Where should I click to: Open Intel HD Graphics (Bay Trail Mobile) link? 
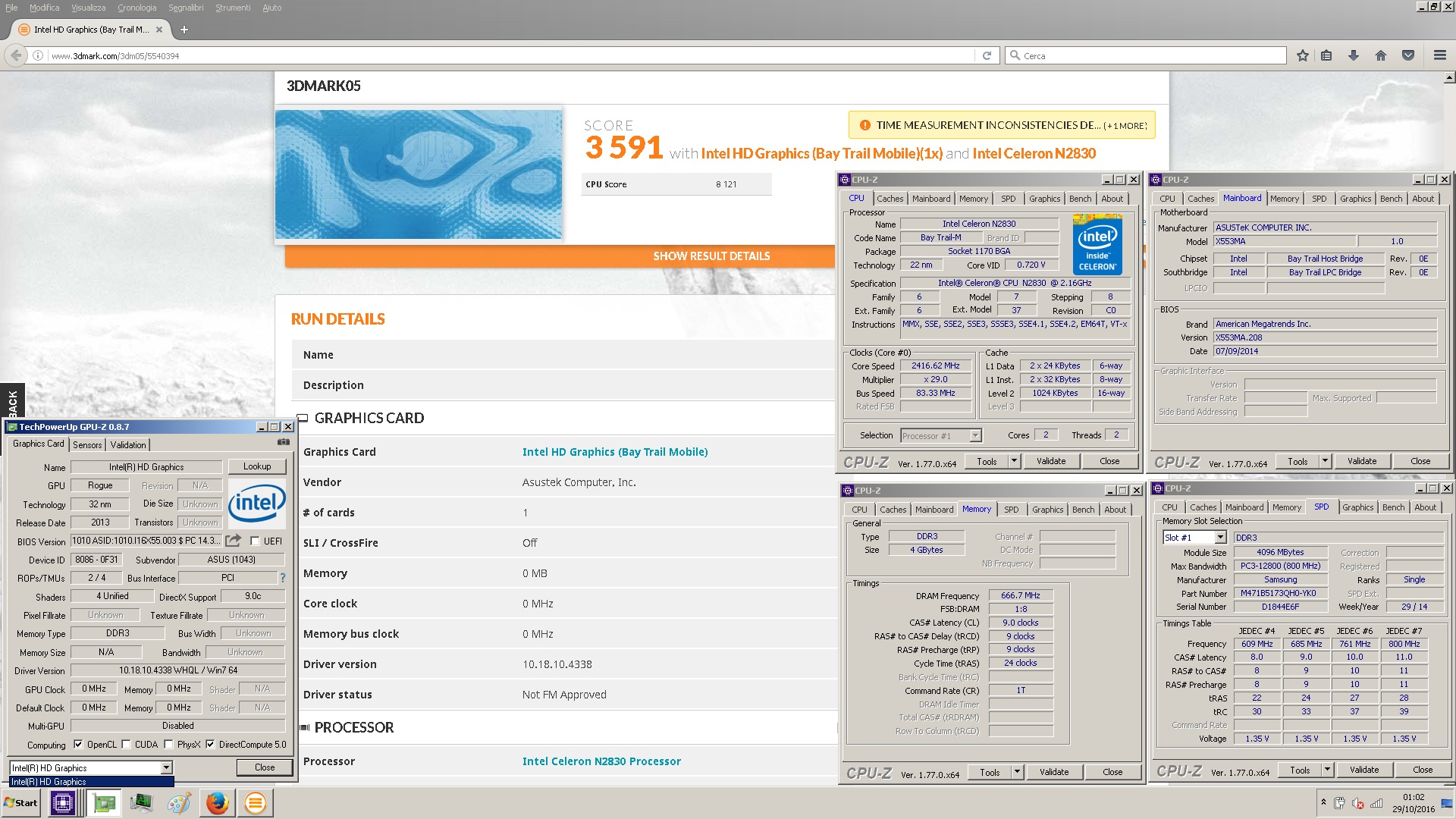pyautogui.click(x=615, y=452)
